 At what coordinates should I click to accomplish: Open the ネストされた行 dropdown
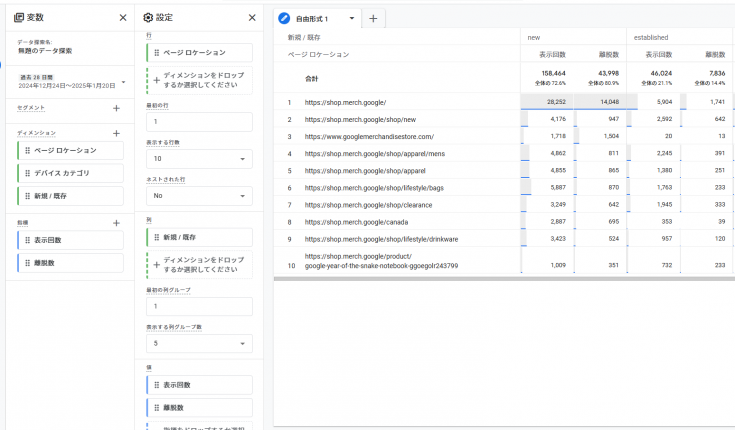(198, 197)
